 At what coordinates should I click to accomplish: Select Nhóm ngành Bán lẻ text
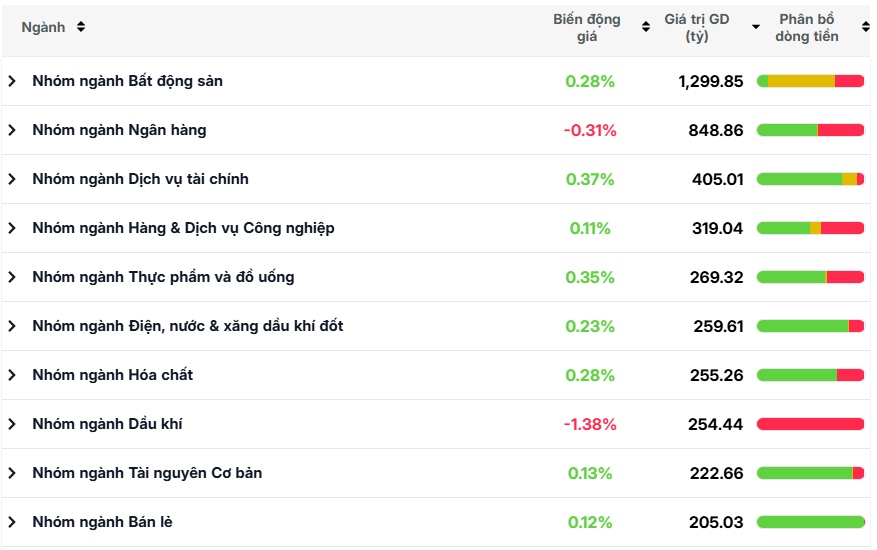coord(102,522)
